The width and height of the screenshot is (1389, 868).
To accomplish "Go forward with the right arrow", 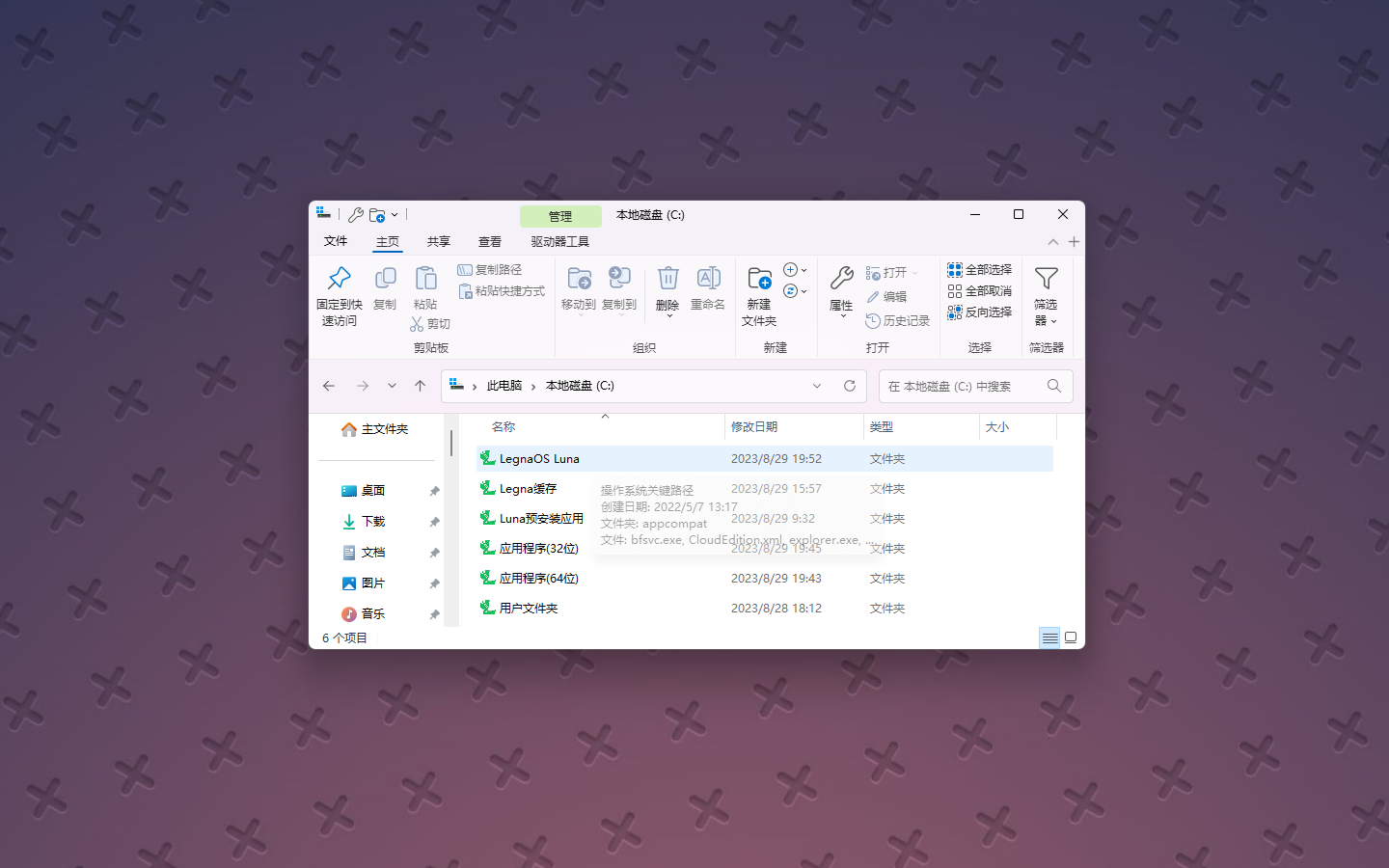I will [363, 386].
